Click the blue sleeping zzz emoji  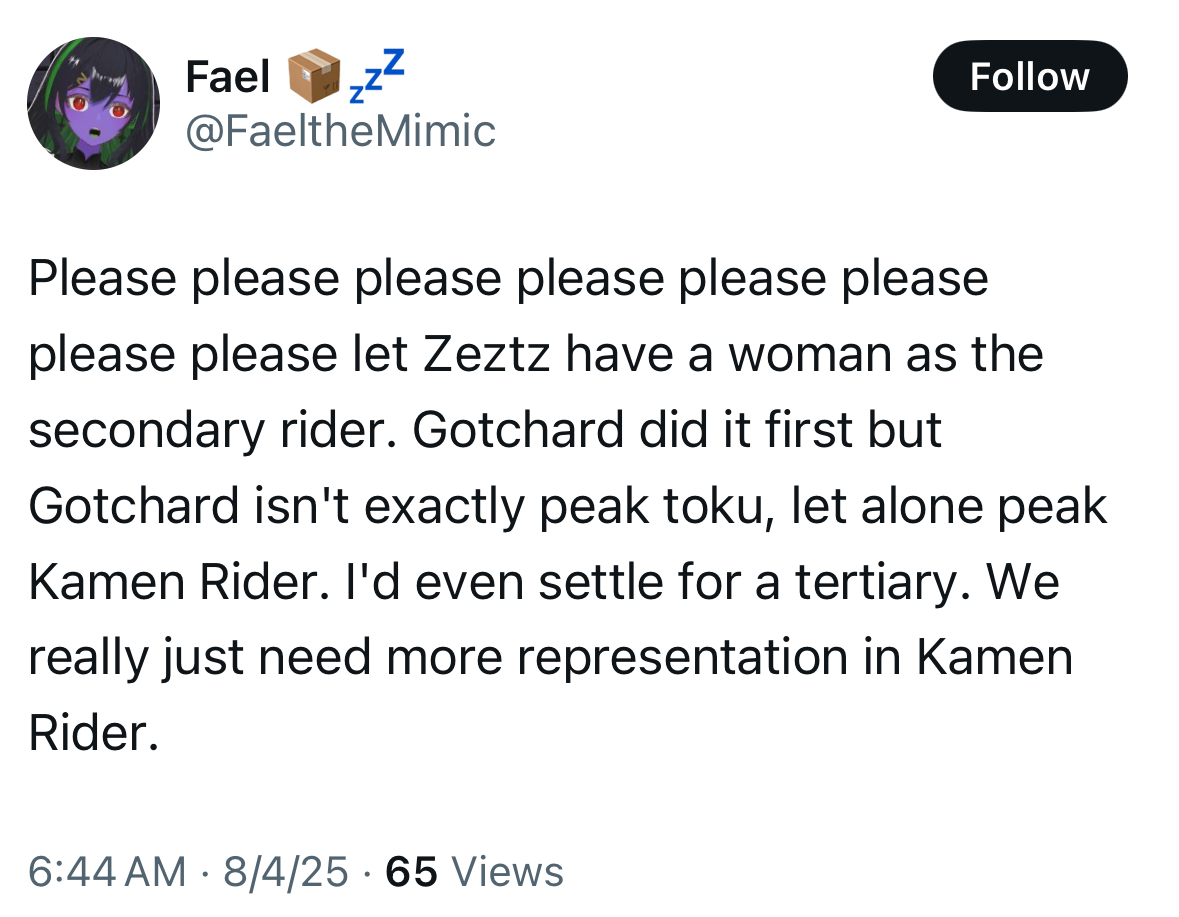point(377,76)
